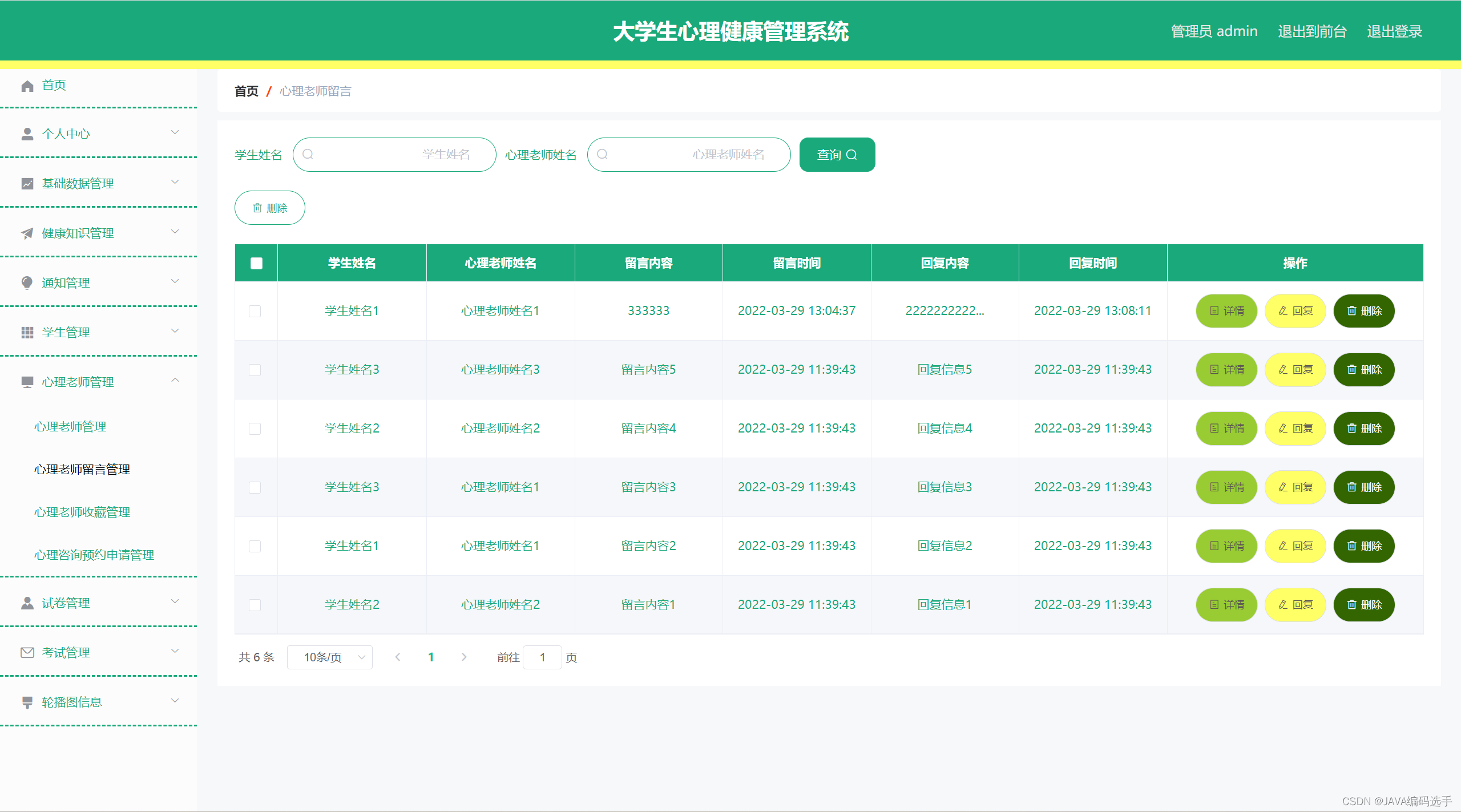Expand the 学生管理 sidebar menu
The image size is (1461, 812).
coord(98,333)
